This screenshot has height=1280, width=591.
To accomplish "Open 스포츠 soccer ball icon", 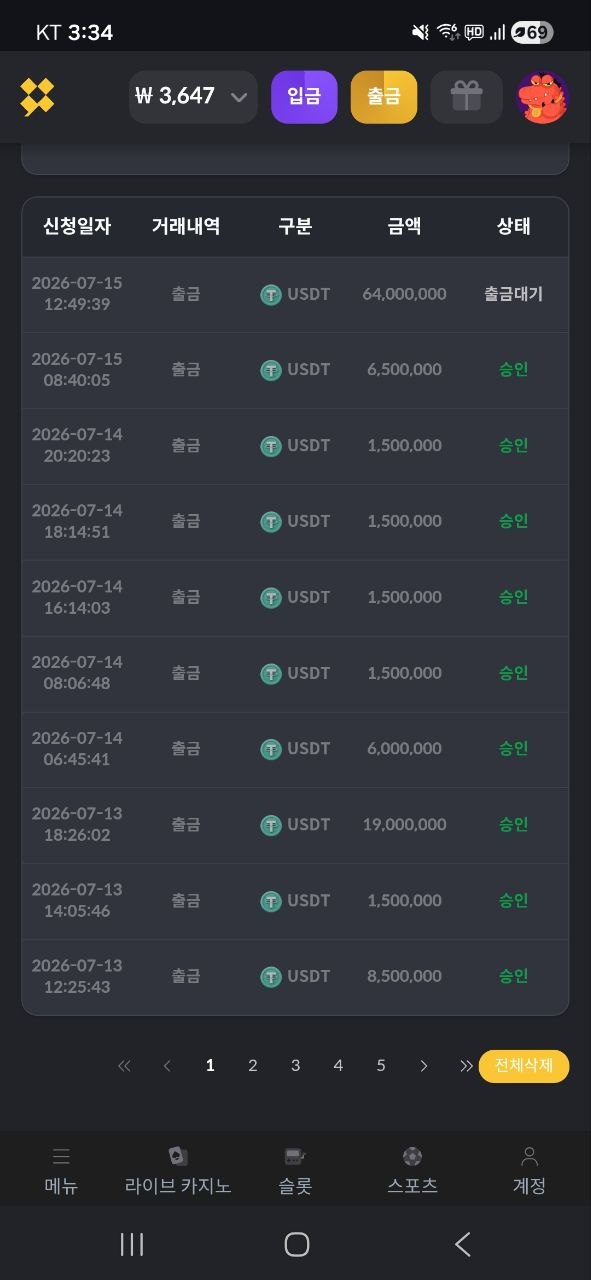I will point(412,1157).
